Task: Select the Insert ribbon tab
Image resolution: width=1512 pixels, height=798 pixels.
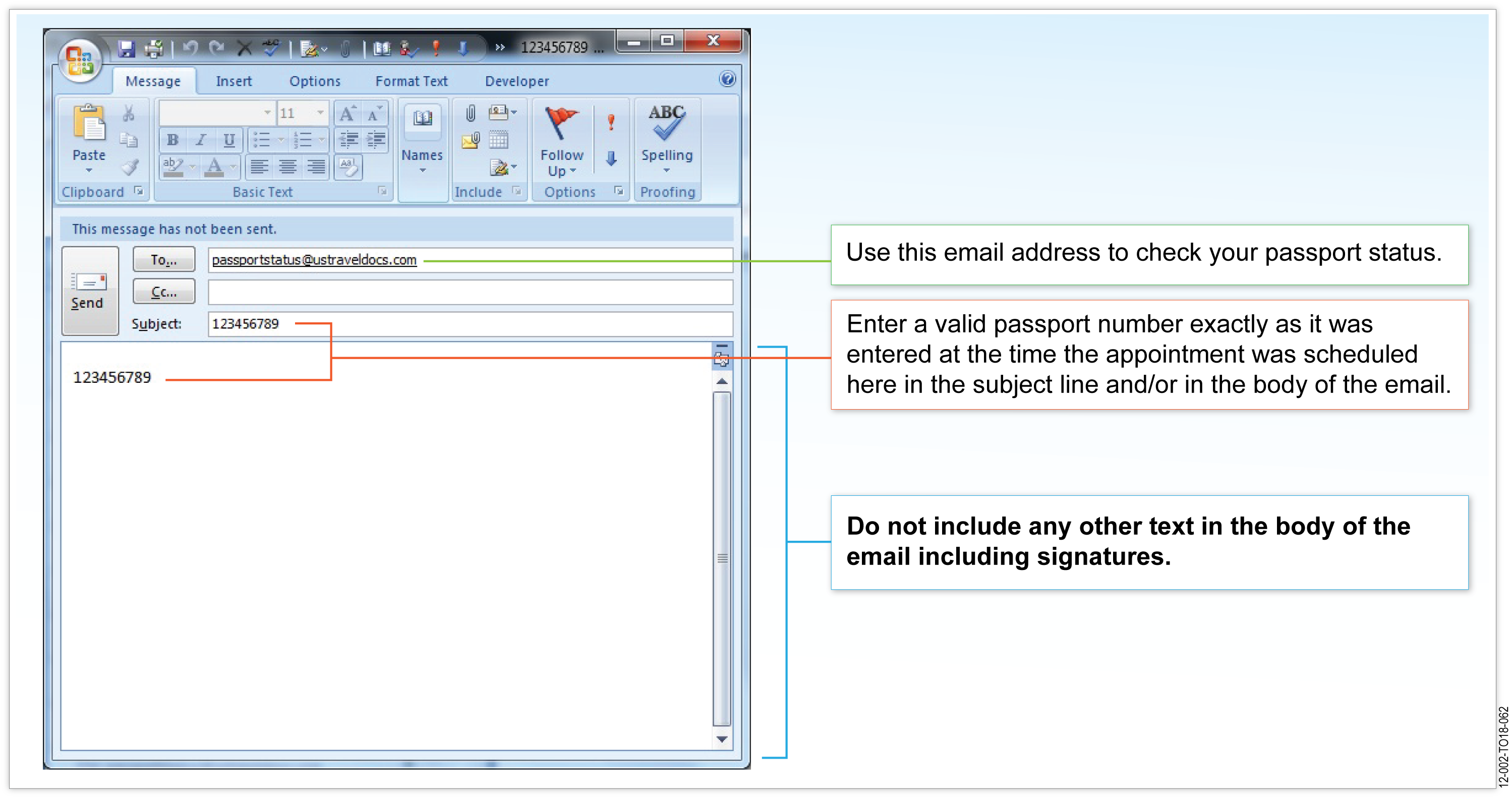Action: click(232, 81)
